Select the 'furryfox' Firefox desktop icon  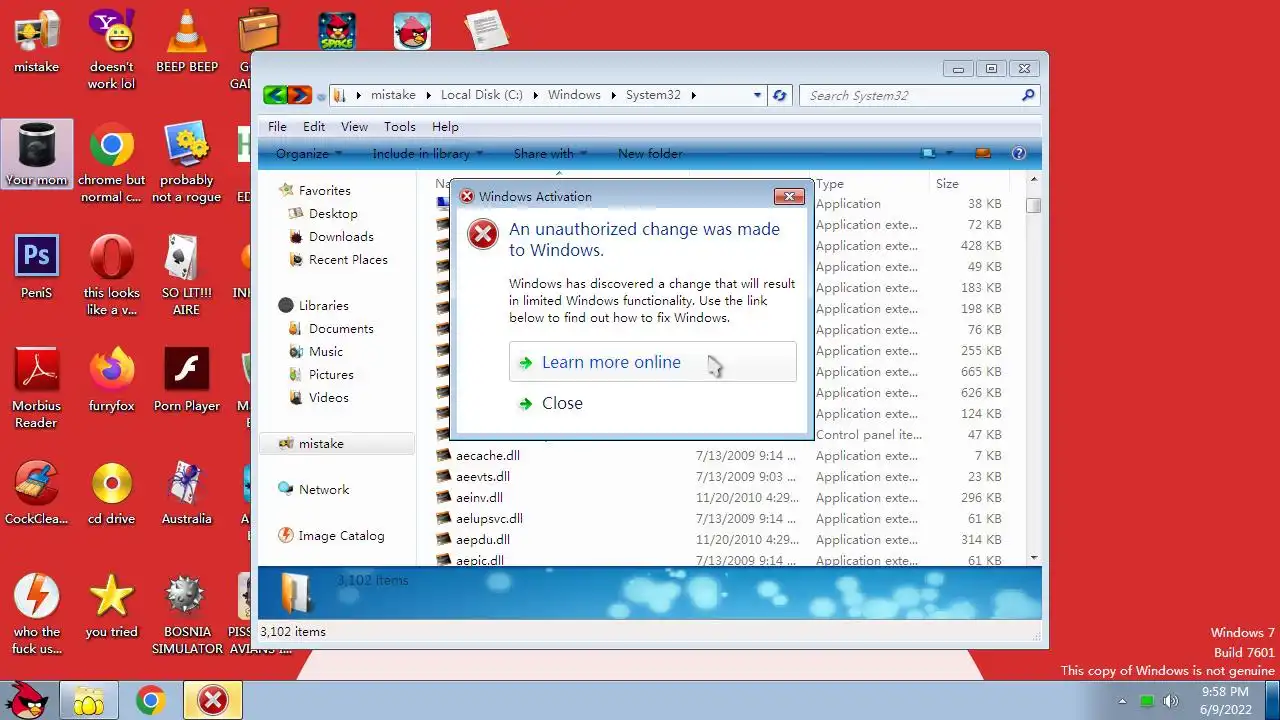click(x=111, y=380)
